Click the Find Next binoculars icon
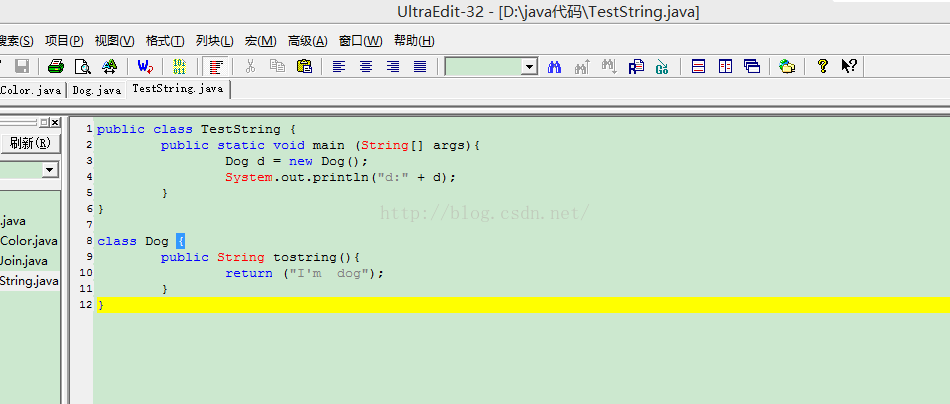 [x=609, y=67]
